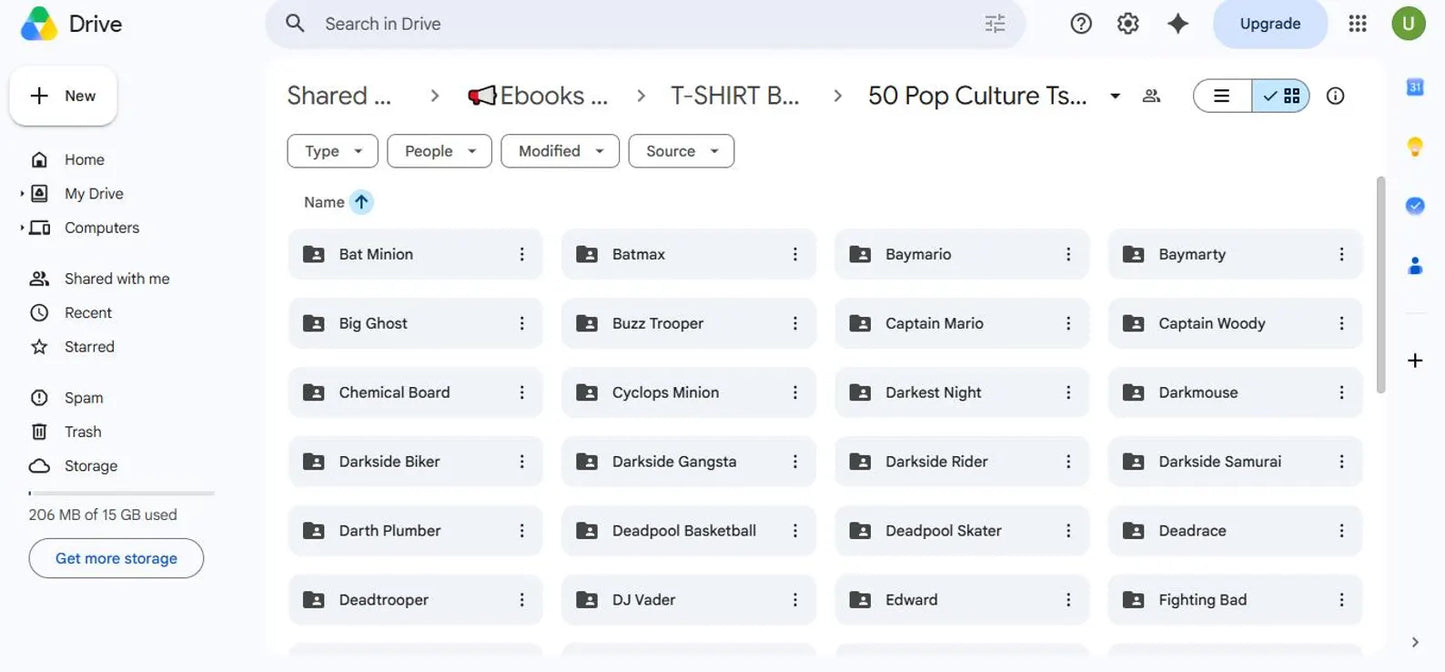Click the vertical scrollbar of file list
The height and width of the screenshot is (672, 1445).
tap(1381, 285)
